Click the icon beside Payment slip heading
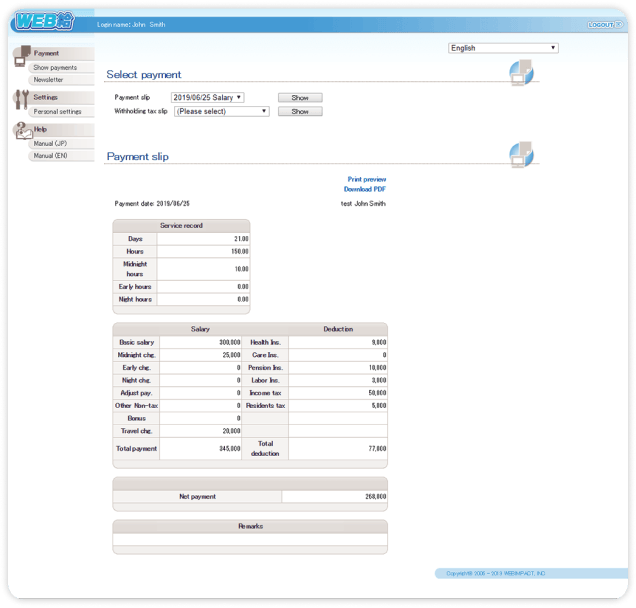Screen dimensions: 636x608 pos(521,153)
